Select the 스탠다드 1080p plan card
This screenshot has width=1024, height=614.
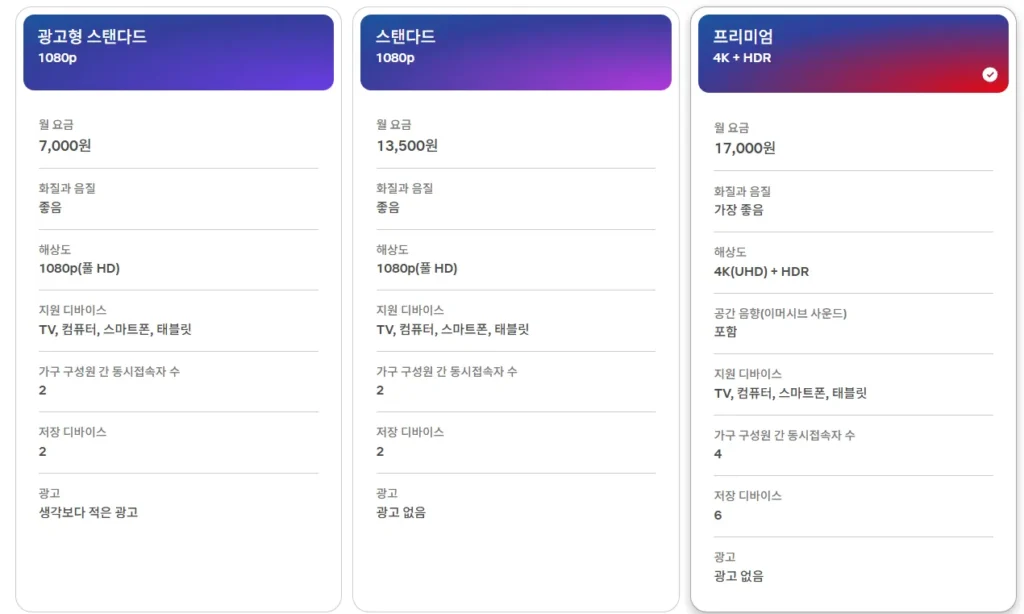(x=515, y=300)
